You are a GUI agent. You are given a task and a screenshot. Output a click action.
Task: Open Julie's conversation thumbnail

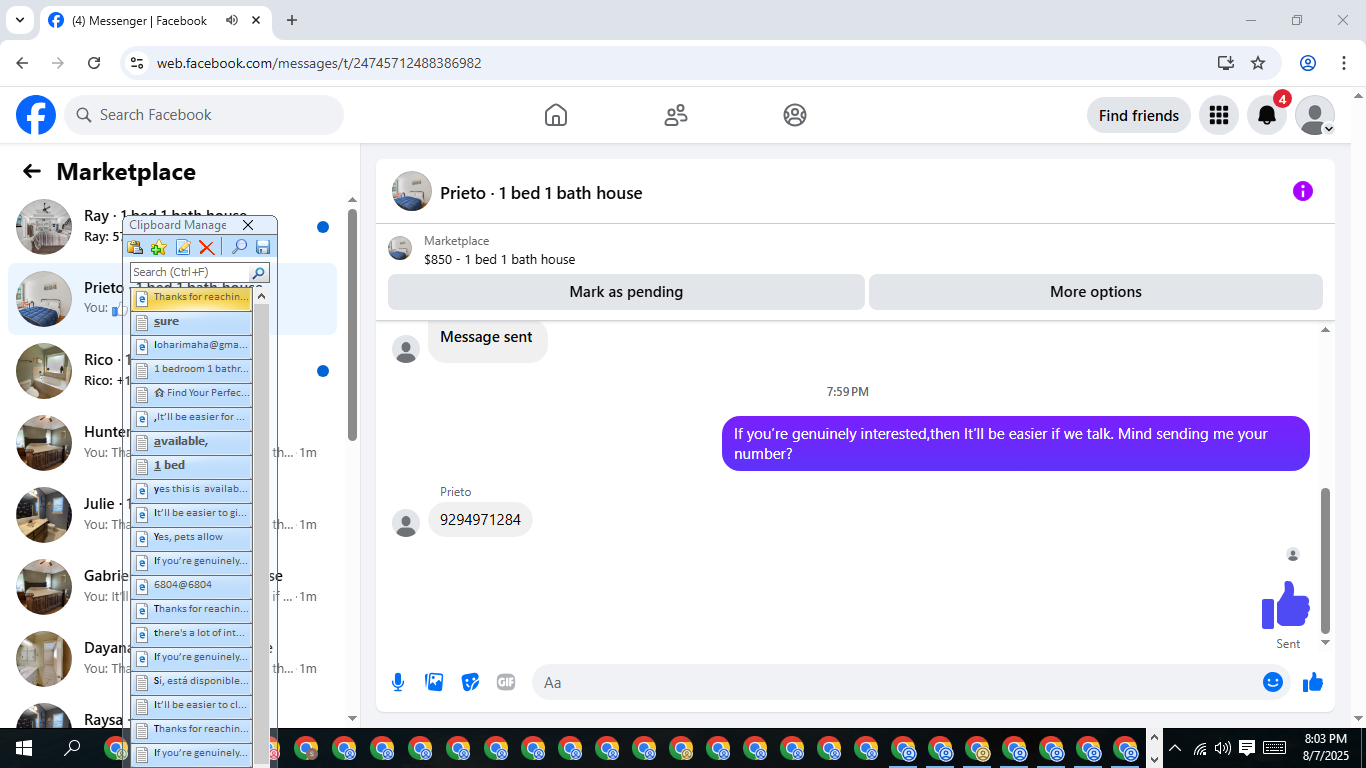(x=44, y=515)
